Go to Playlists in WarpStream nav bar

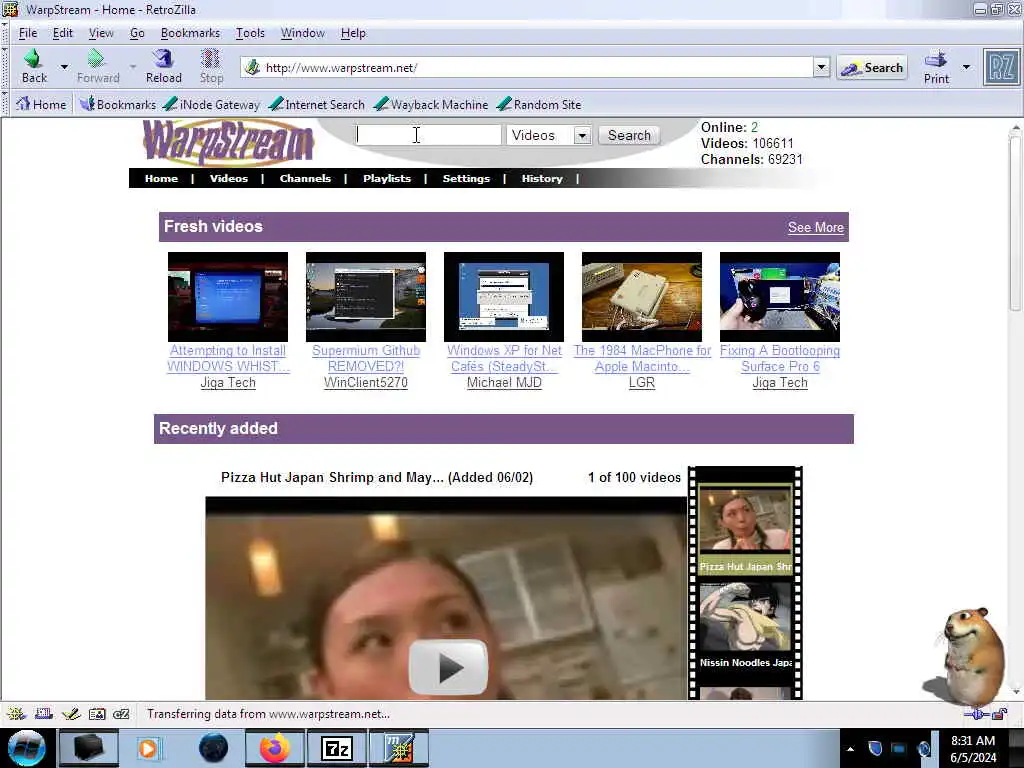[x=387, y=178]
